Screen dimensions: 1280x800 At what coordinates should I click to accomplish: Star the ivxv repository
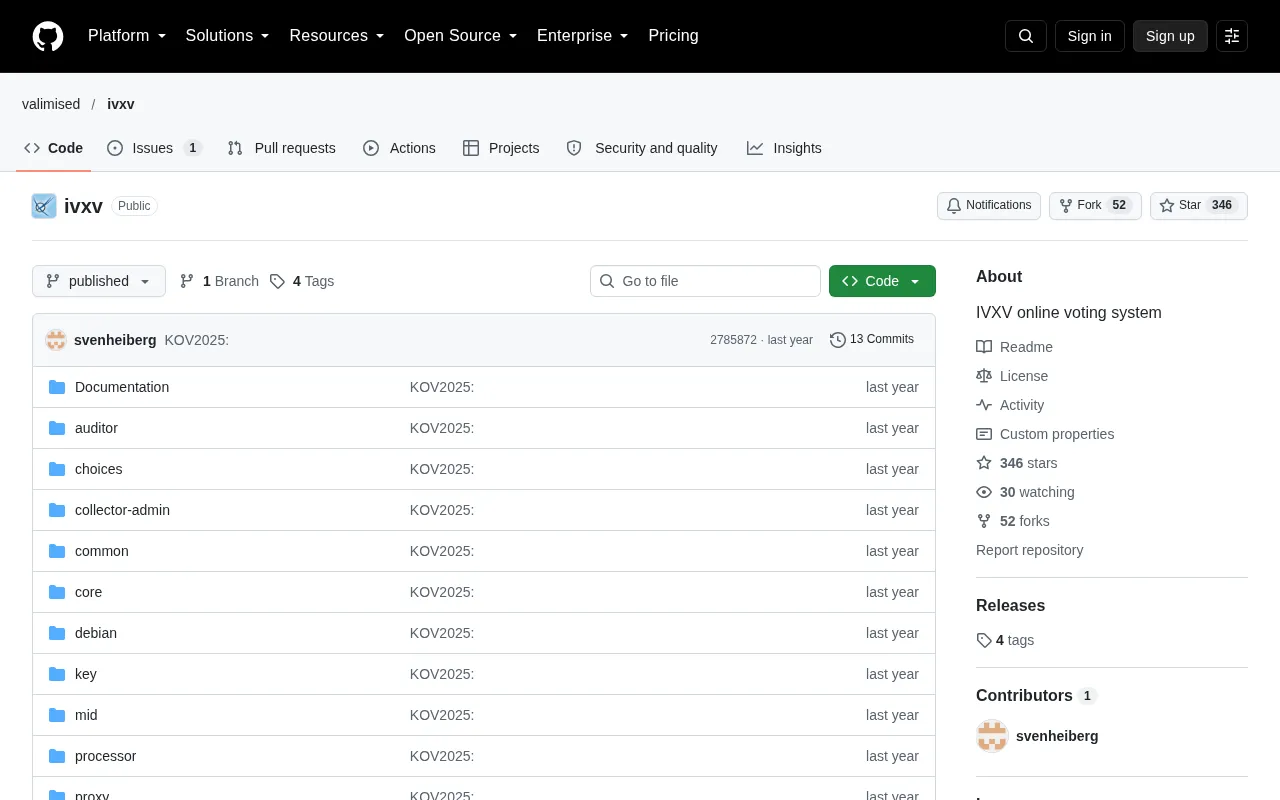tap(1199, 206)
